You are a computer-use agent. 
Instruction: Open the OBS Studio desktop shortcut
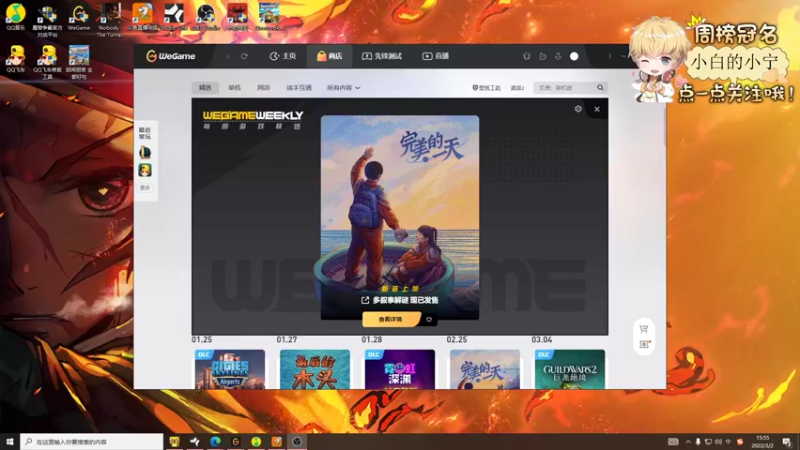[206, 17]
